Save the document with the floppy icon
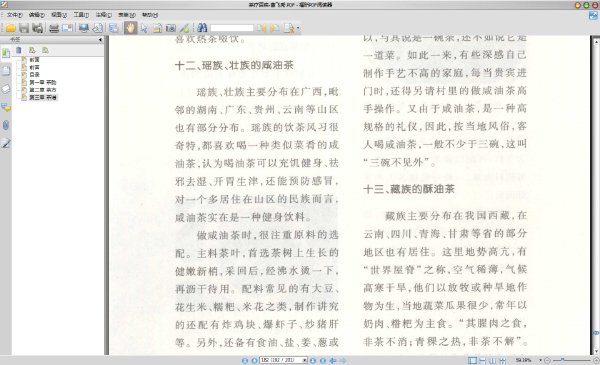Image resolution: width=600 pixels, height=365 pixels. 24,28
